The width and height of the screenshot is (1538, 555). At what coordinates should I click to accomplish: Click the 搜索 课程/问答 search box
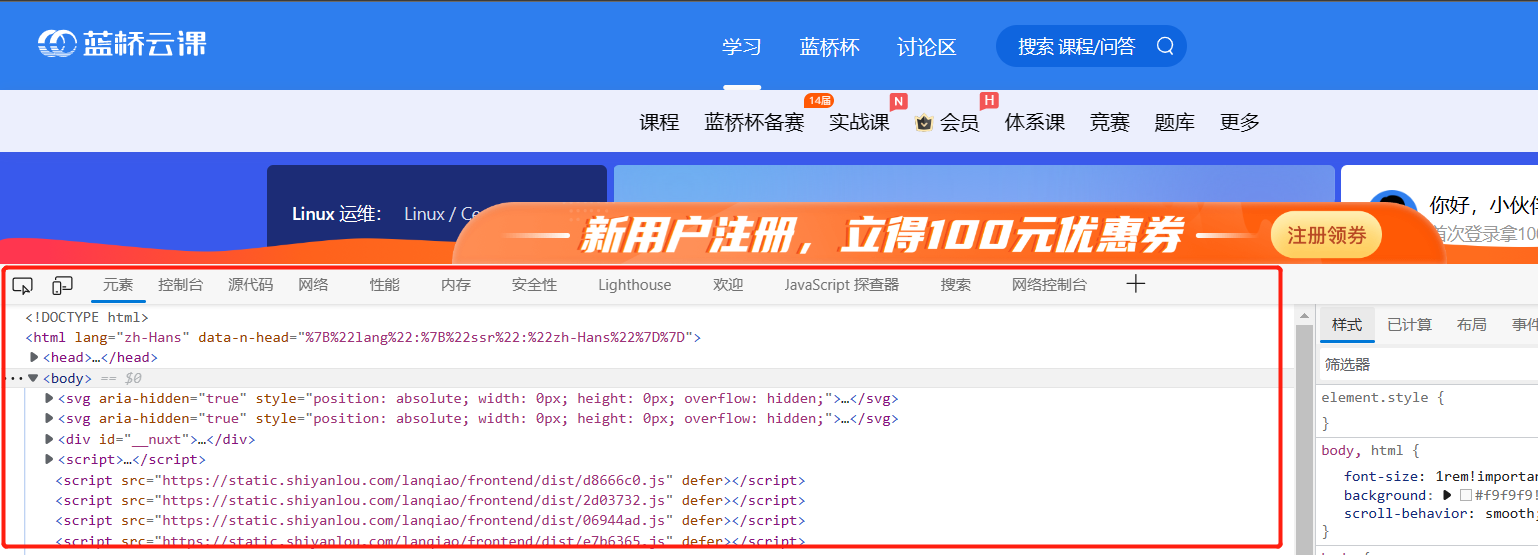[1091, 46]
